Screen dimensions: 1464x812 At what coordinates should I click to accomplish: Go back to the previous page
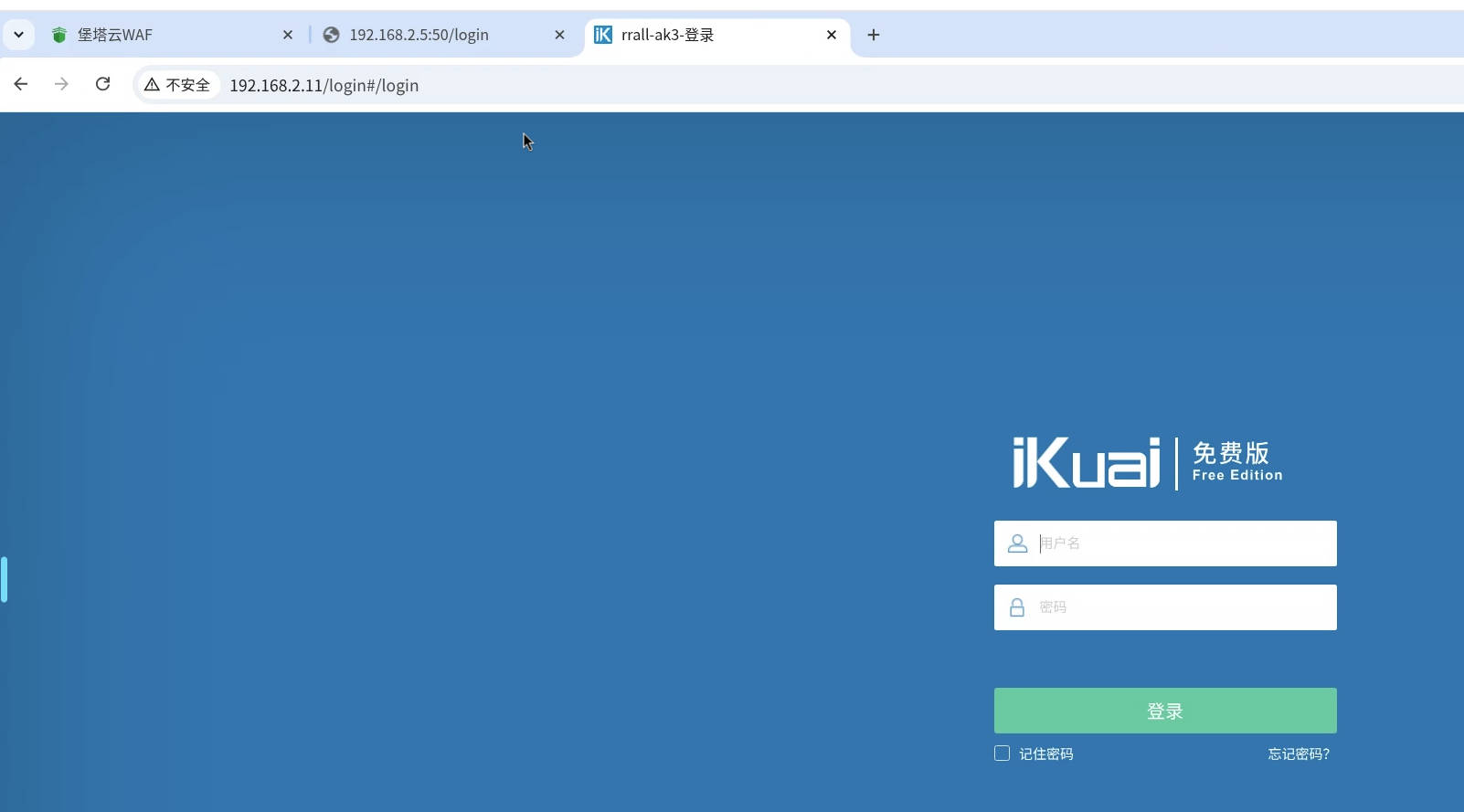coord(21,84)
